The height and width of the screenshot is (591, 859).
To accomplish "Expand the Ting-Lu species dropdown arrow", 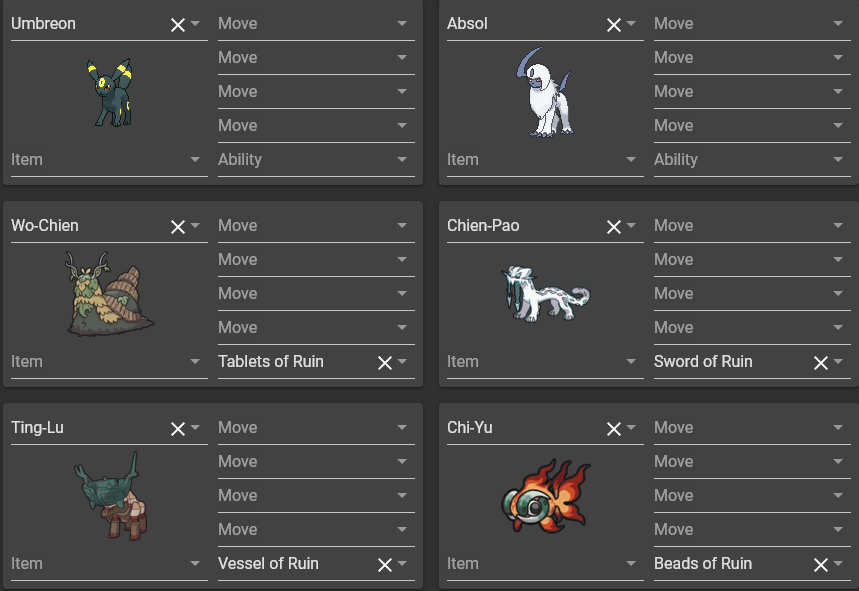I will pos(195,428).
